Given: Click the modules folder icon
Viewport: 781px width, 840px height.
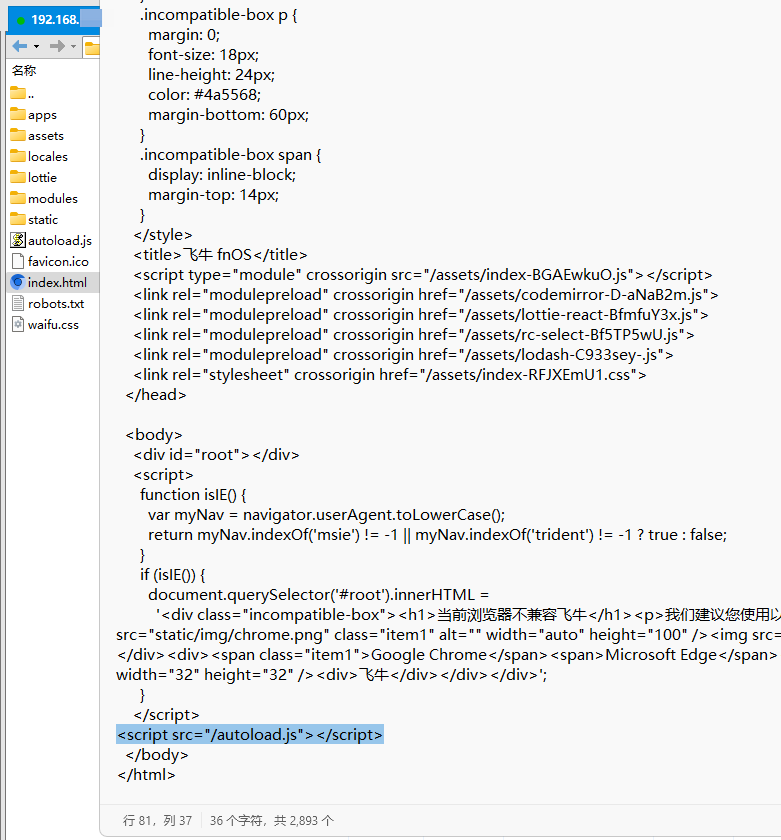Looking at the screenshot, I should 18,198.
